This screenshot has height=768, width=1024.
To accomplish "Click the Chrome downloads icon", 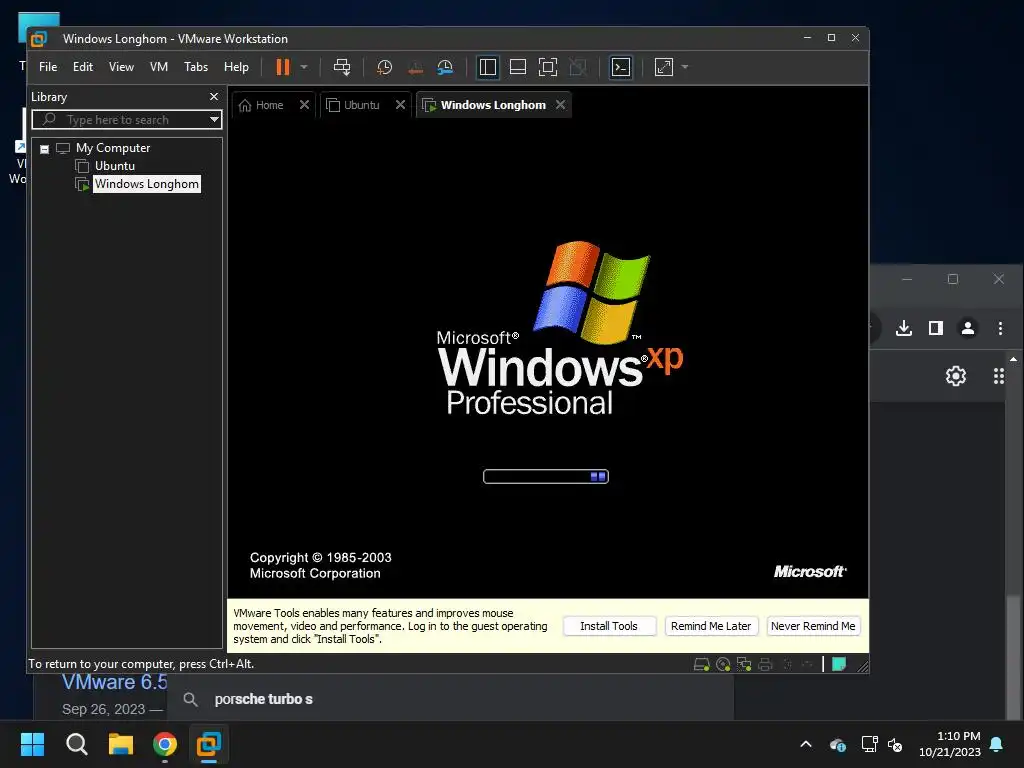I will pos(904,328).
